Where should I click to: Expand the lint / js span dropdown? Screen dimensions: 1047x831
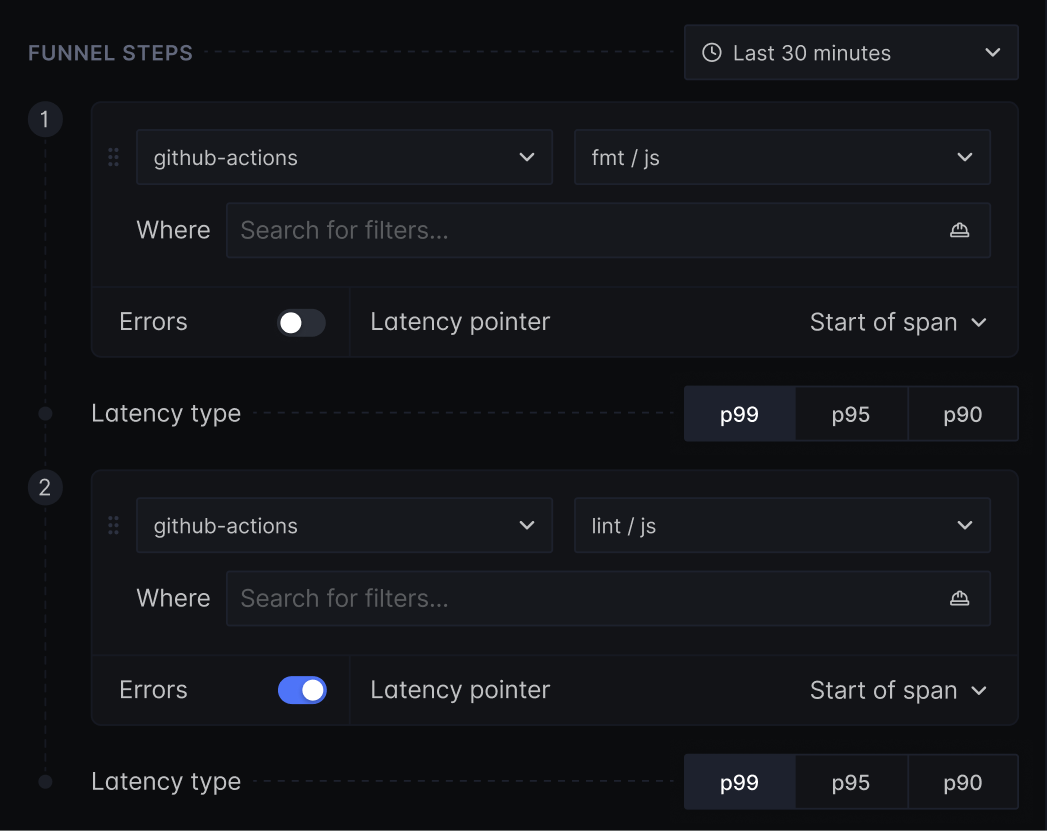(782, 525)
